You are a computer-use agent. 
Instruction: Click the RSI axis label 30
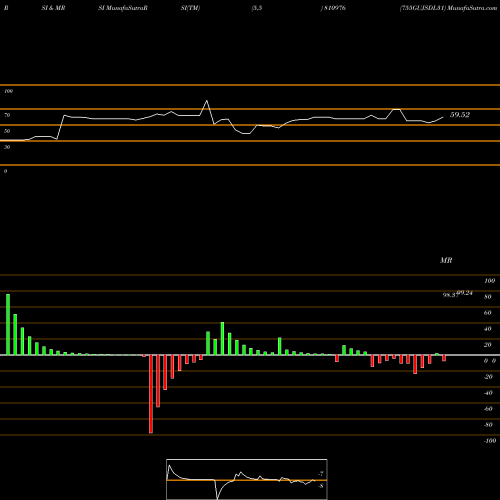coord(7,147)
